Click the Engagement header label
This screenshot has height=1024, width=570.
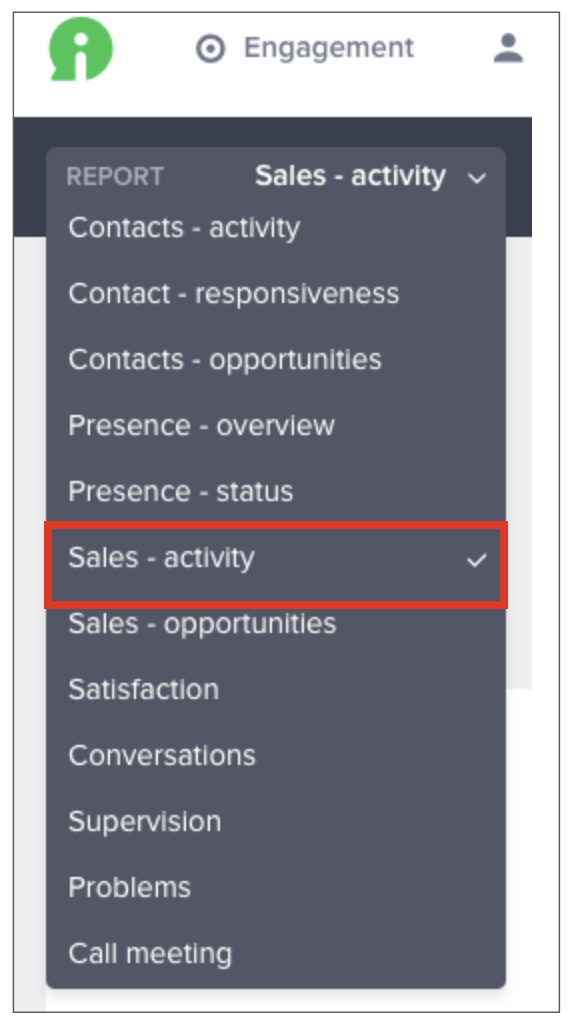coord(328,48)
